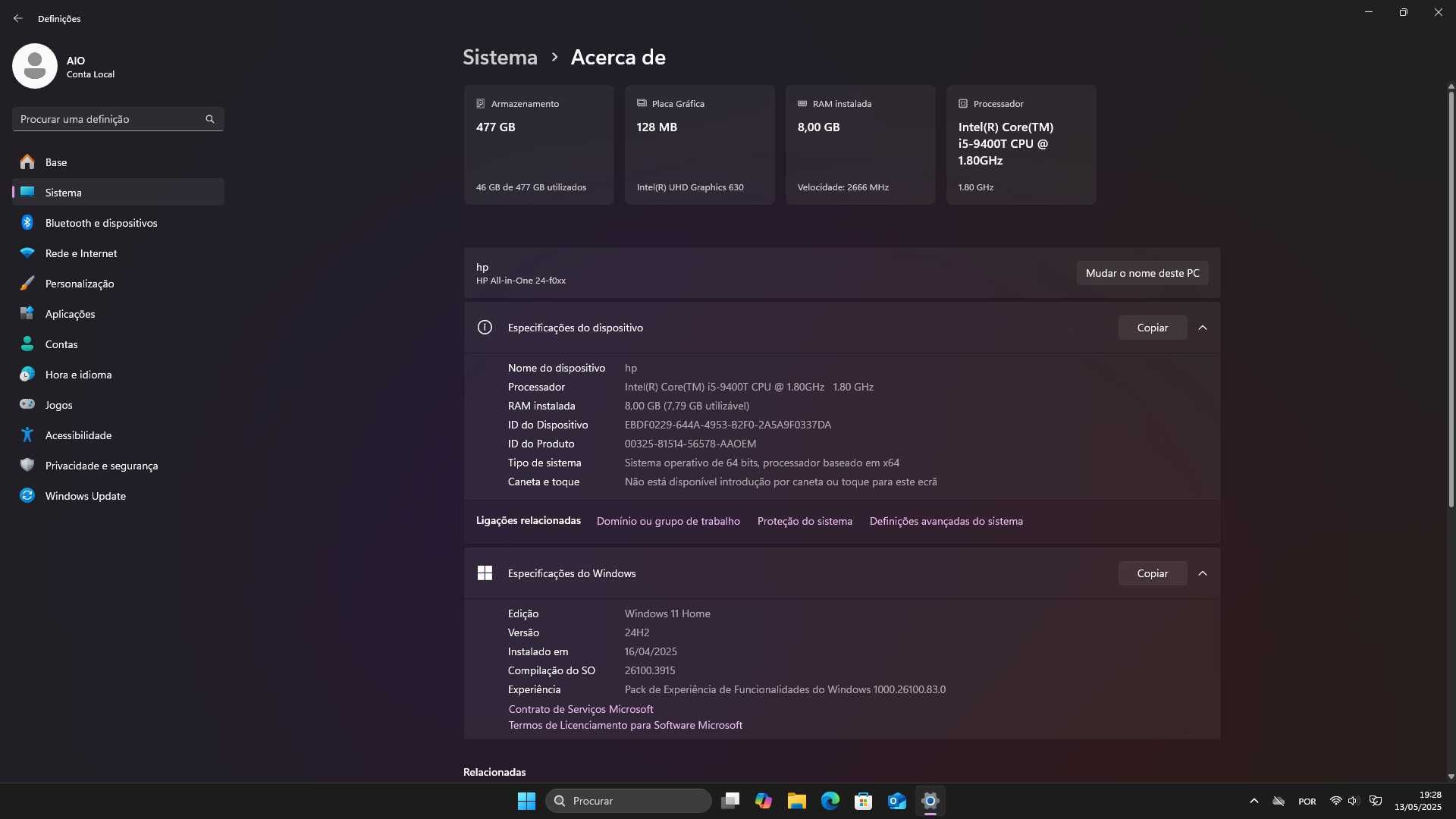Collapse Especificações do dispositivo section
The width and height of the screenshot is (1456, 819).
[1203, 328]
